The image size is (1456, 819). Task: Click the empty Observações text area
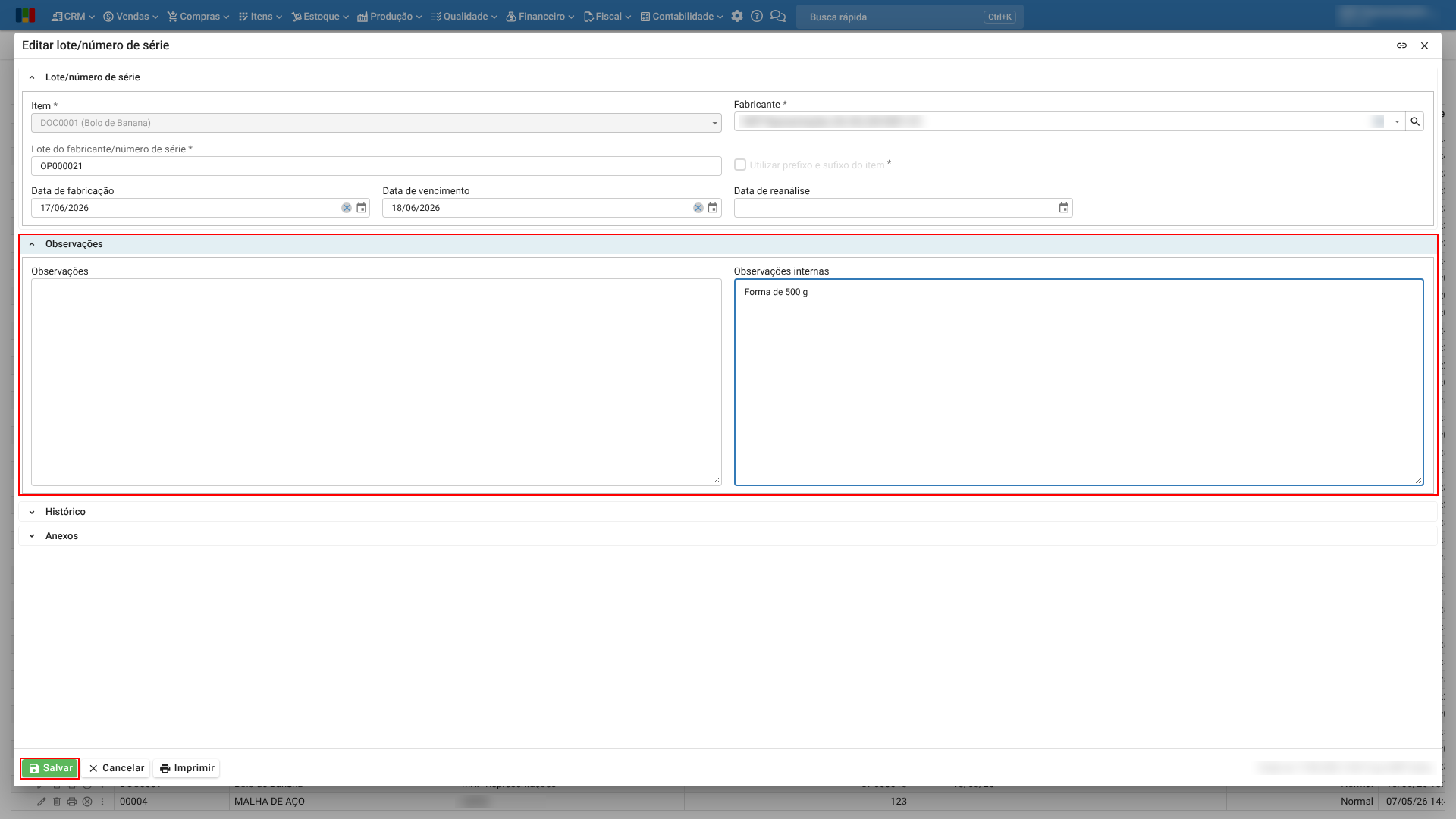click(x=376, y=382)
